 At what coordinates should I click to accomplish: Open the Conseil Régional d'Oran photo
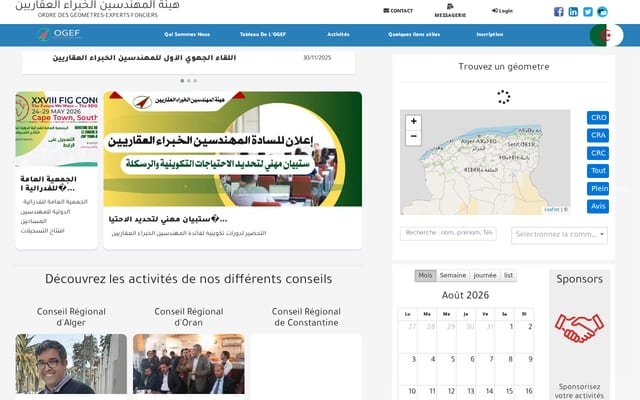pyautogui.click(x=189, y=364)
